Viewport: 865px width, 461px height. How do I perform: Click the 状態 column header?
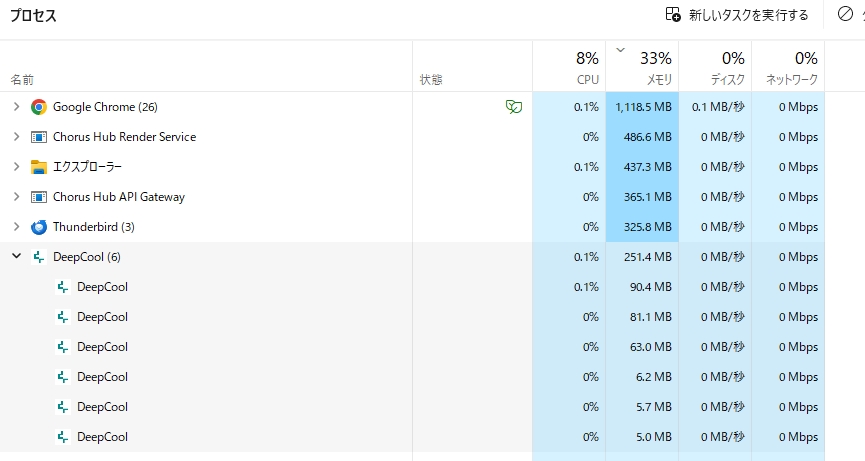pyautogui.click(x=472, y=66)
